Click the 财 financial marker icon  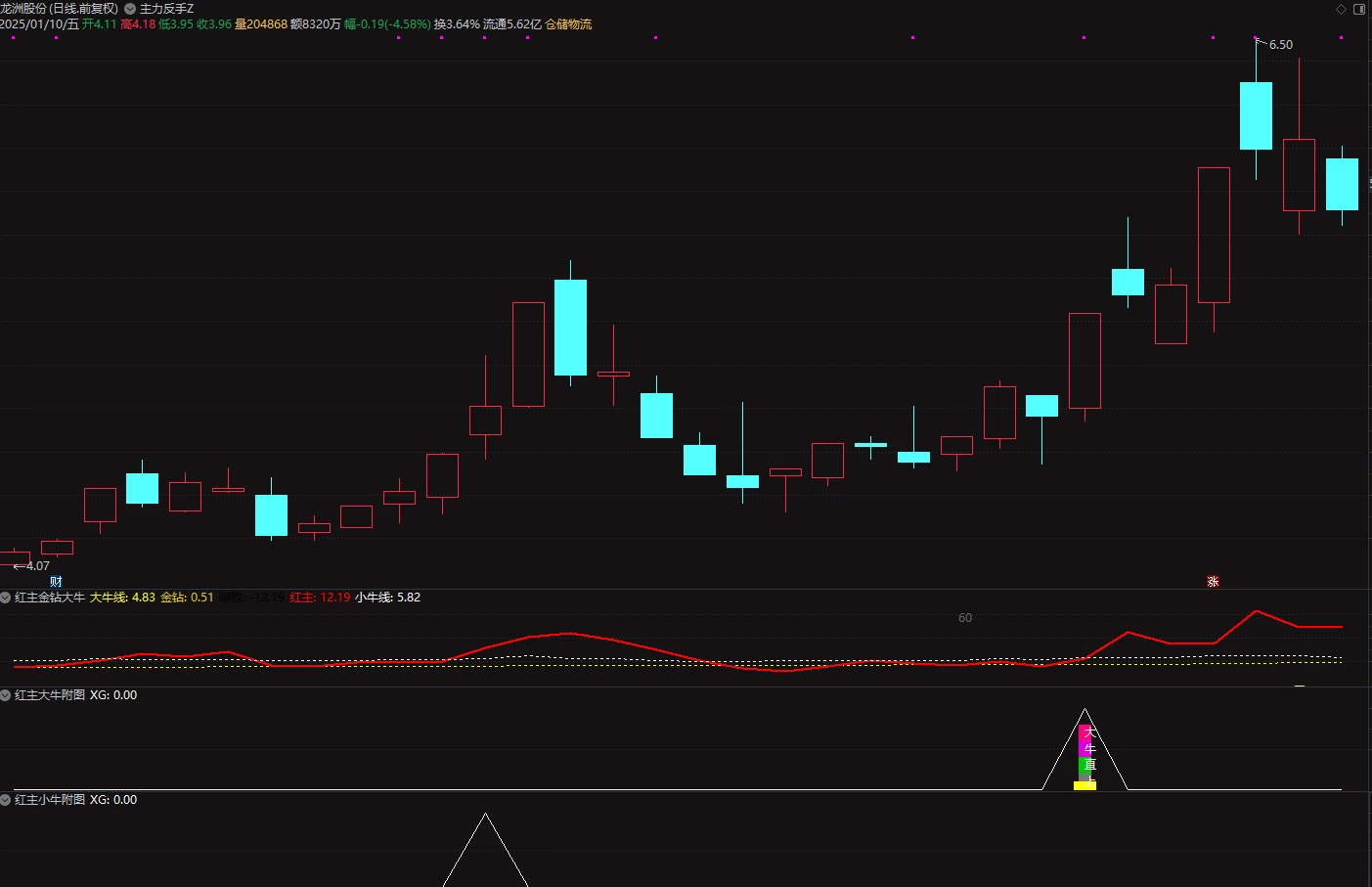(56, 582)
